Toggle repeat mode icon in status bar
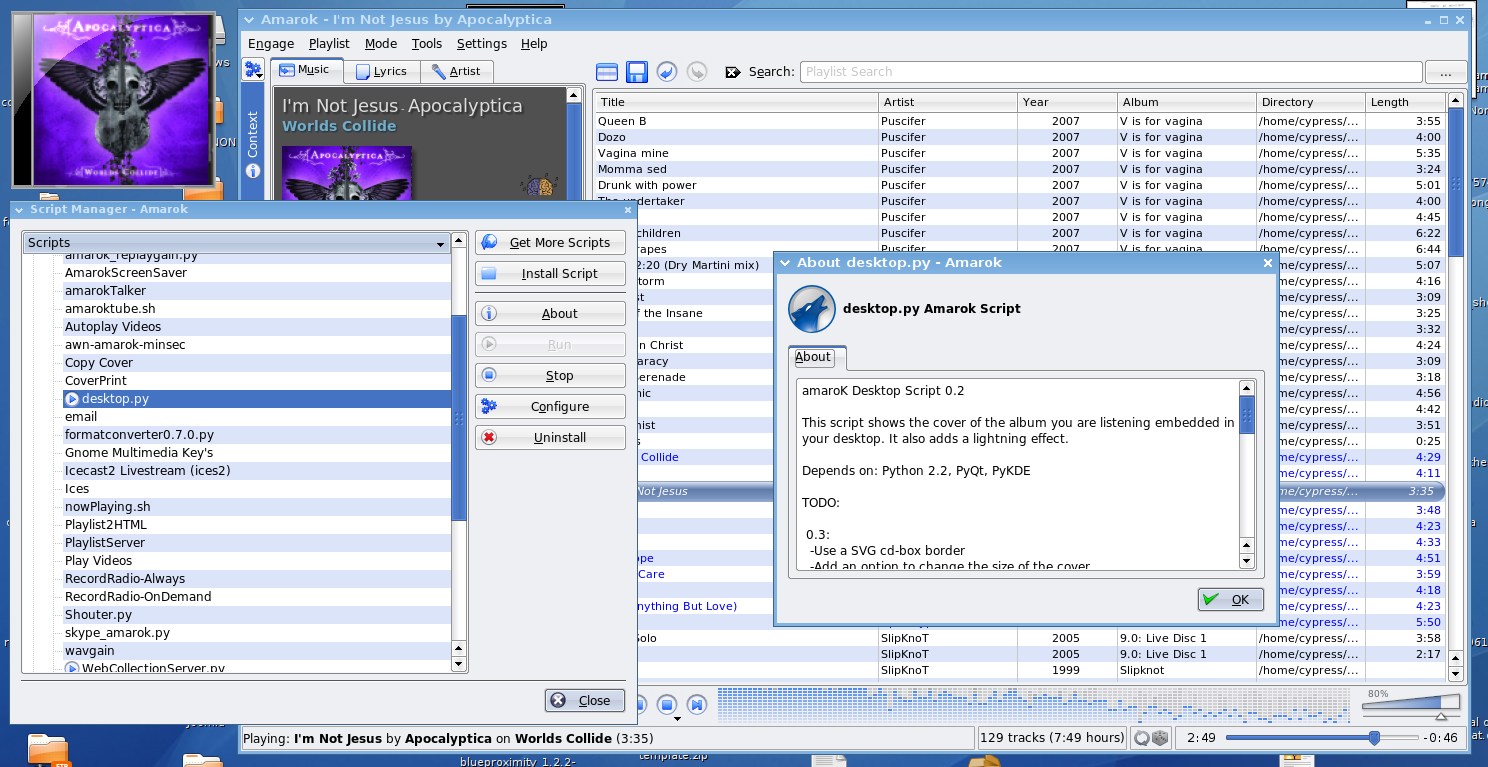This screenshot has width=1488, height=767. click(1141, 738)
